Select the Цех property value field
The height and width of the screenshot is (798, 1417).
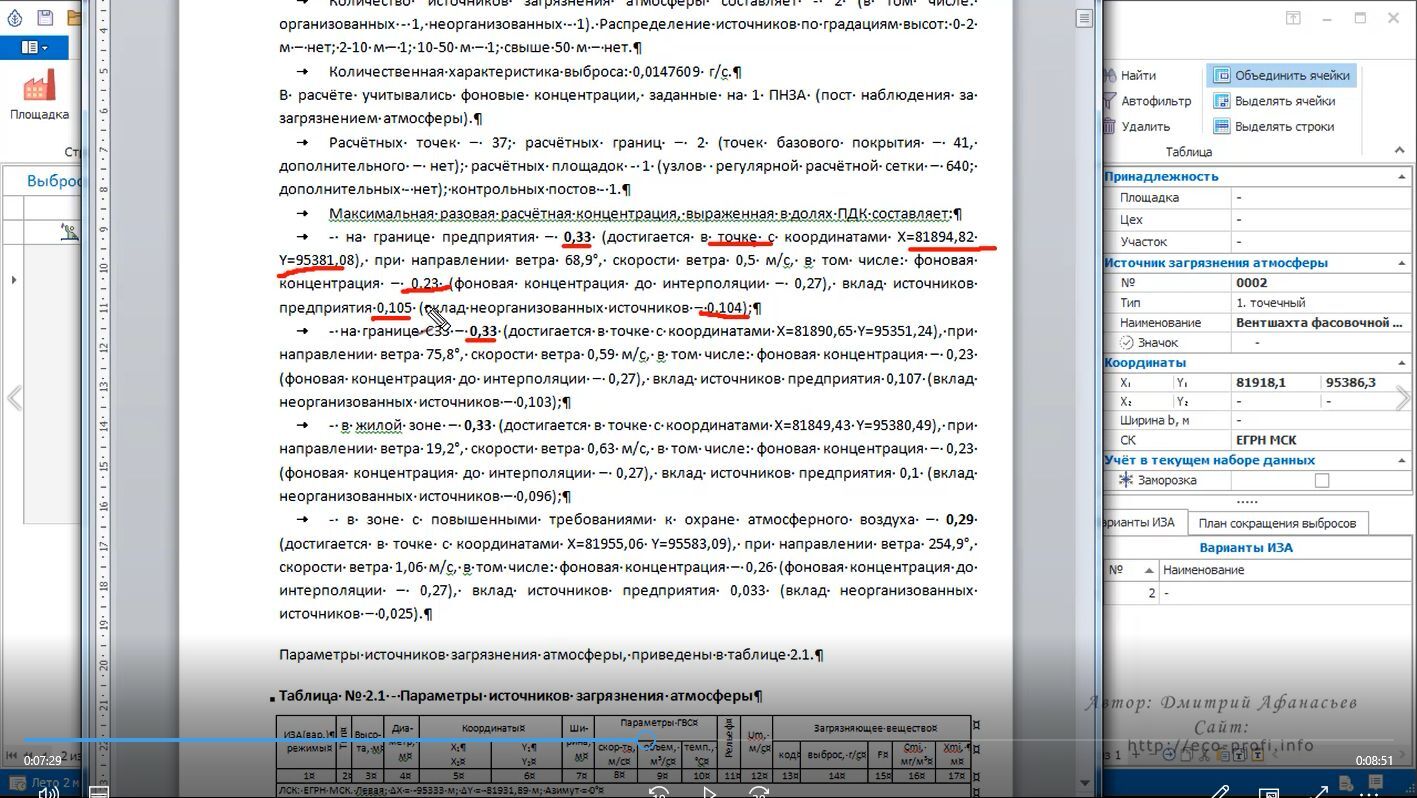[x=1321, y=220]
